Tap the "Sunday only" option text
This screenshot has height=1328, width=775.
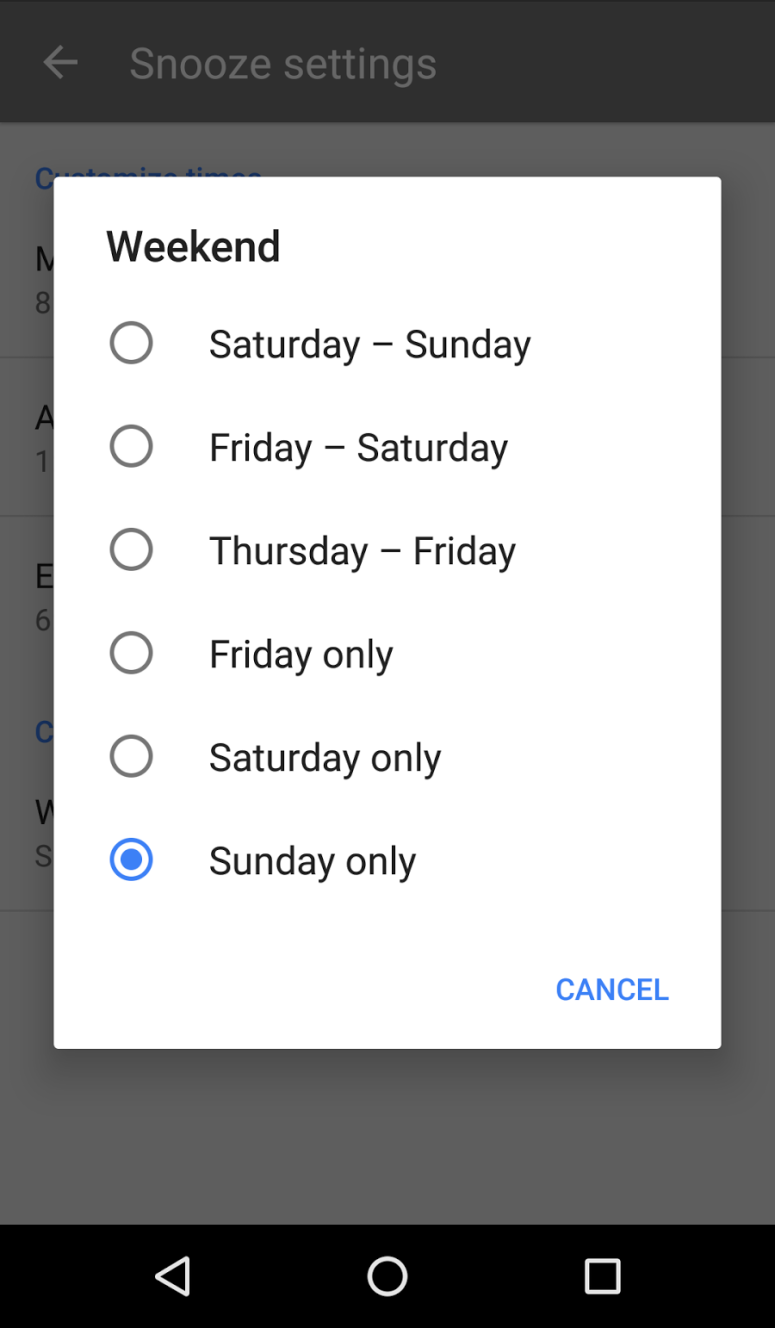[312, 861]
